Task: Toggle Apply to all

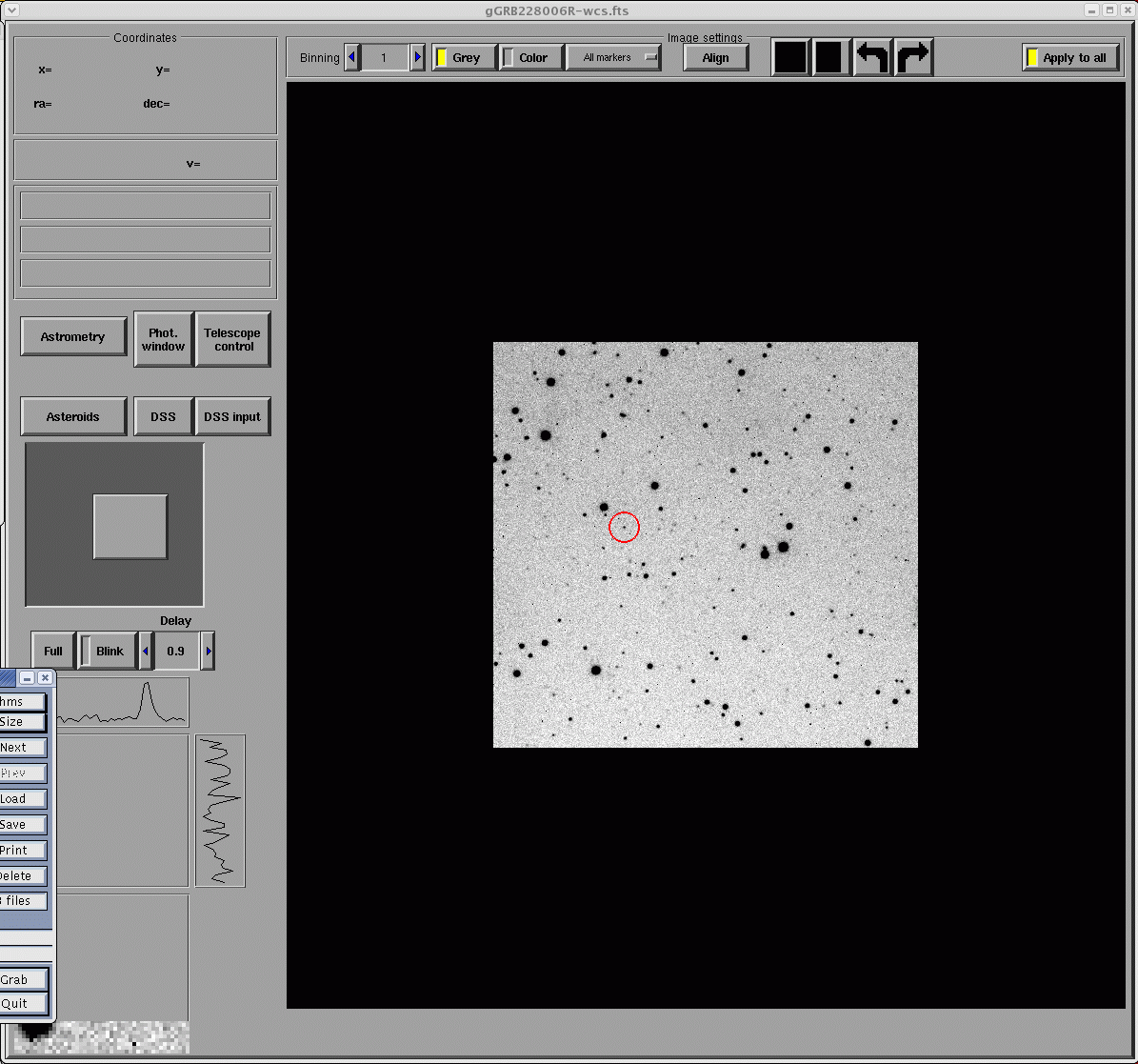Action: pos(1071,57)
